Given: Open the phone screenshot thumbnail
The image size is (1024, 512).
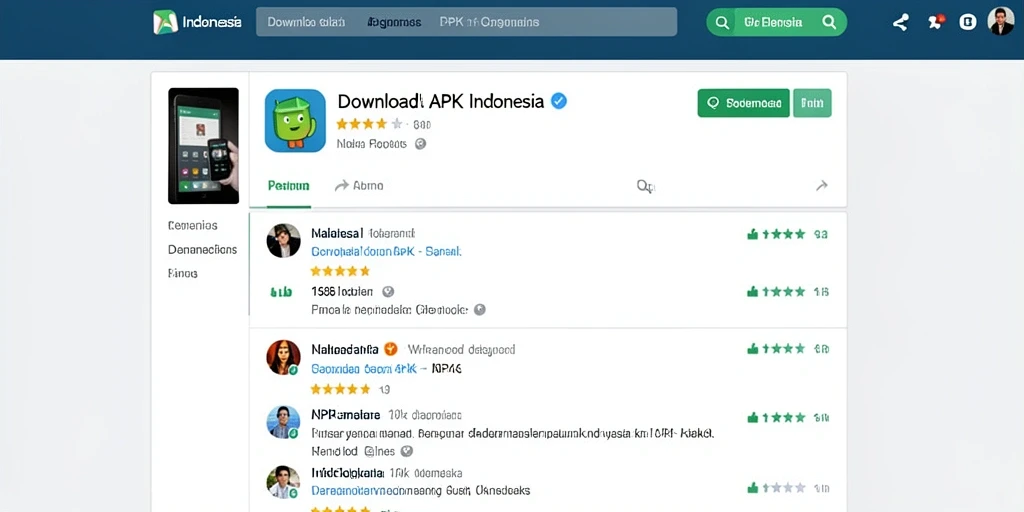Looking at the screenshot, I should coord(203,146).
